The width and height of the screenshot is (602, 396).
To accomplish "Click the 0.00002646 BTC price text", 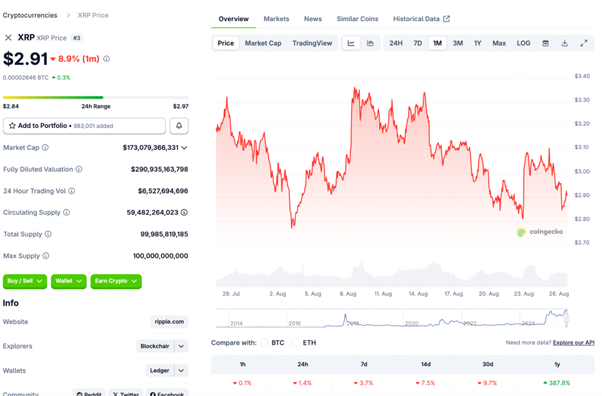I will 26,78.
